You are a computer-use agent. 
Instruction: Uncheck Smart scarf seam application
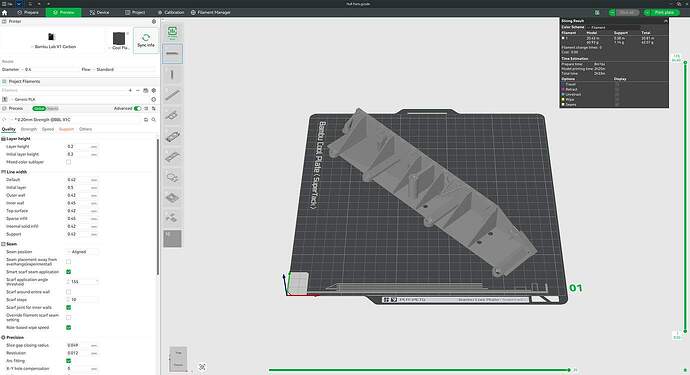coord(69,272)
